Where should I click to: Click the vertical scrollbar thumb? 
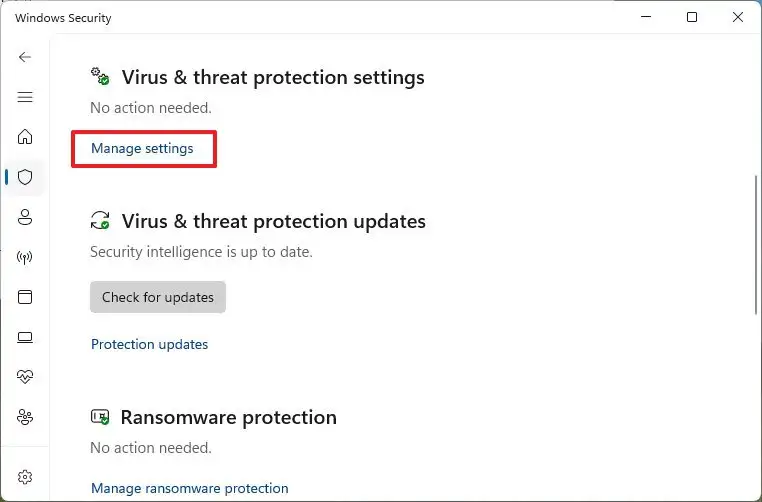tap(755, 245)
